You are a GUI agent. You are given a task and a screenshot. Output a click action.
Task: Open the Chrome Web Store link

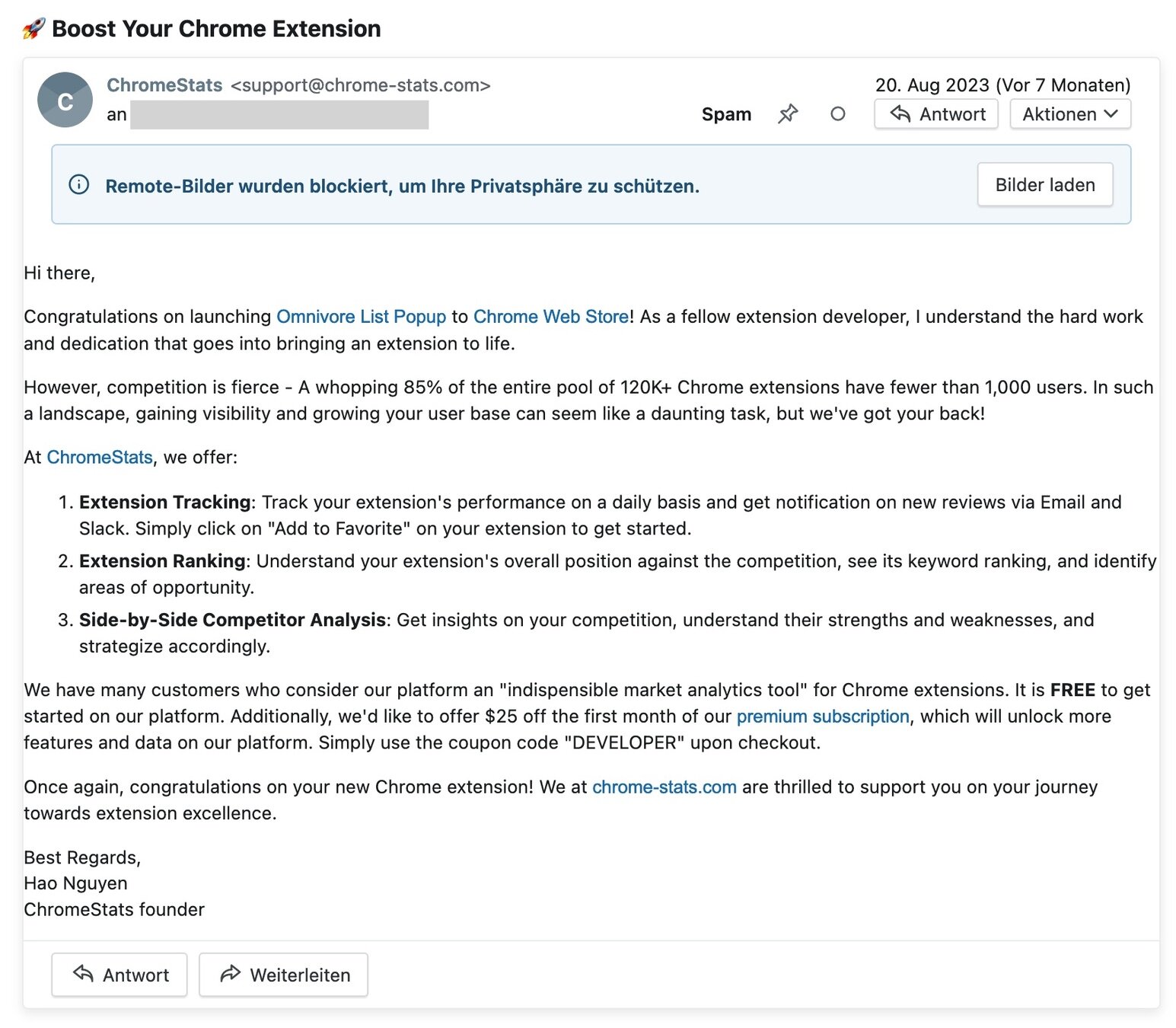551,317
